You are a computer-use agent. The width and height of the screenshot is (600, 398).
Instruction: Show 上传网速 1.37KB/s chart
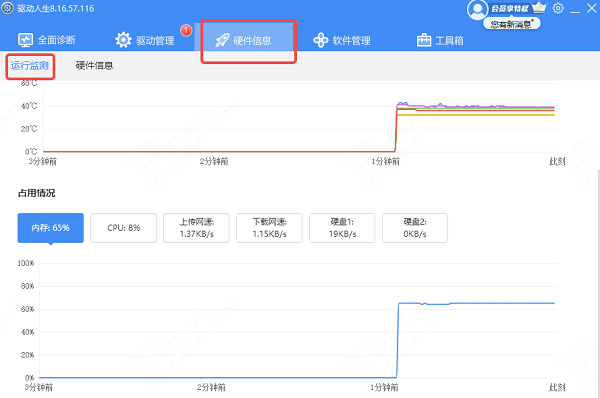pyautogui.click(x=196, y=228)
